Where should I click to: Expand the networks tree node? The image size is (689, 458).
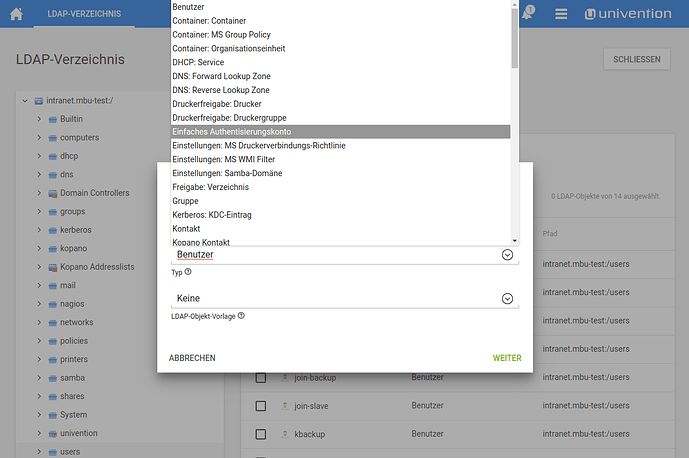(x=39, y=322)
